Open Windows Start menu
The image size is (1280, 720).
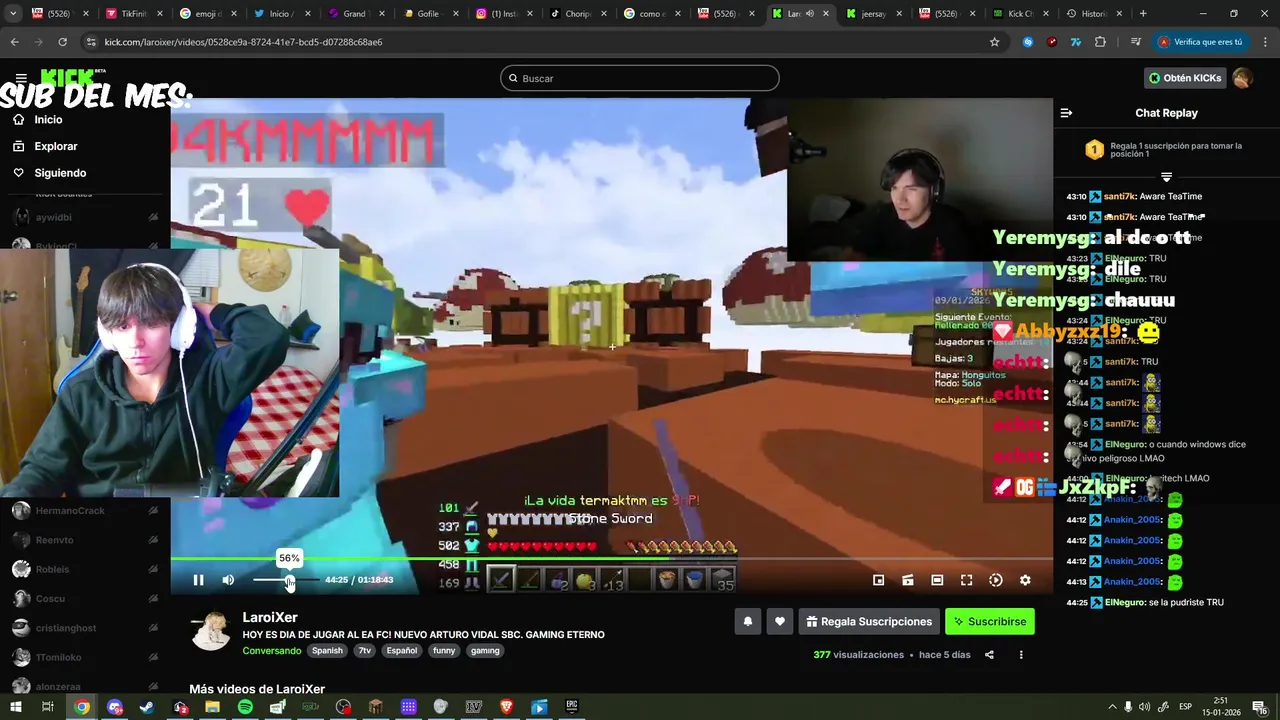pyautogui.click(x=15, y=707)
